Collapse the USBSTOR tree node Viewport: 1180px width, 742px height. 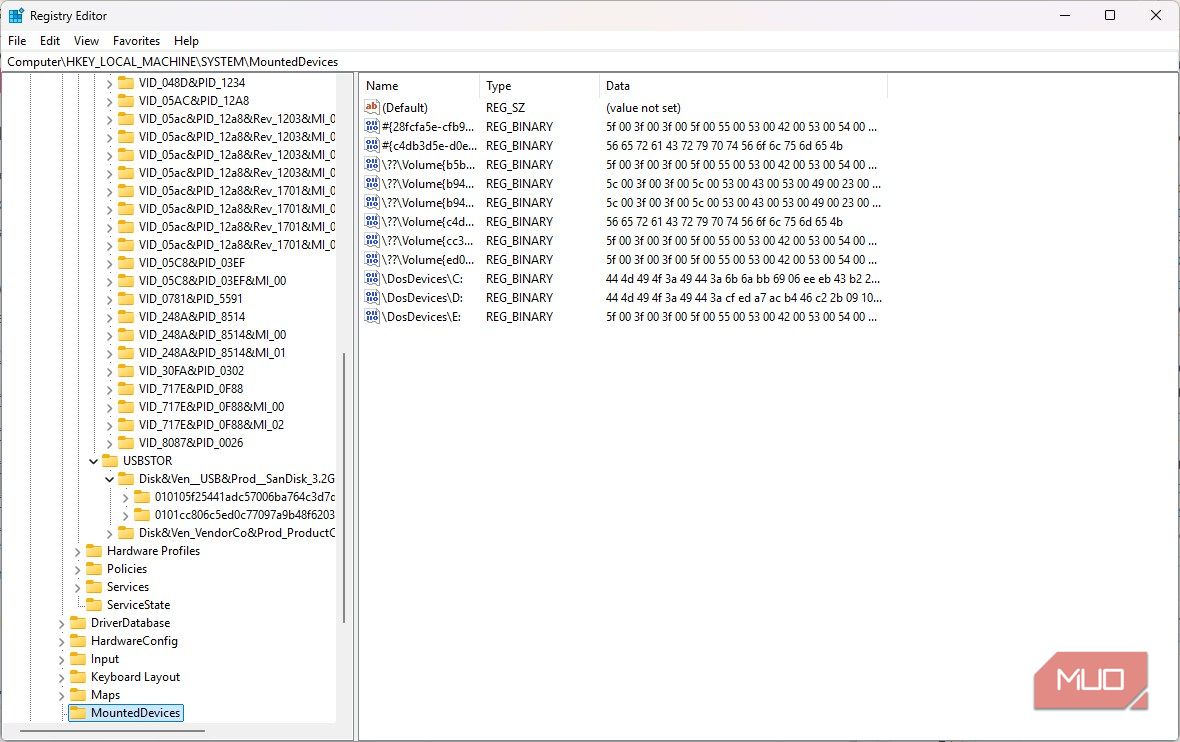pyautogui.click(x=93, y=461)
